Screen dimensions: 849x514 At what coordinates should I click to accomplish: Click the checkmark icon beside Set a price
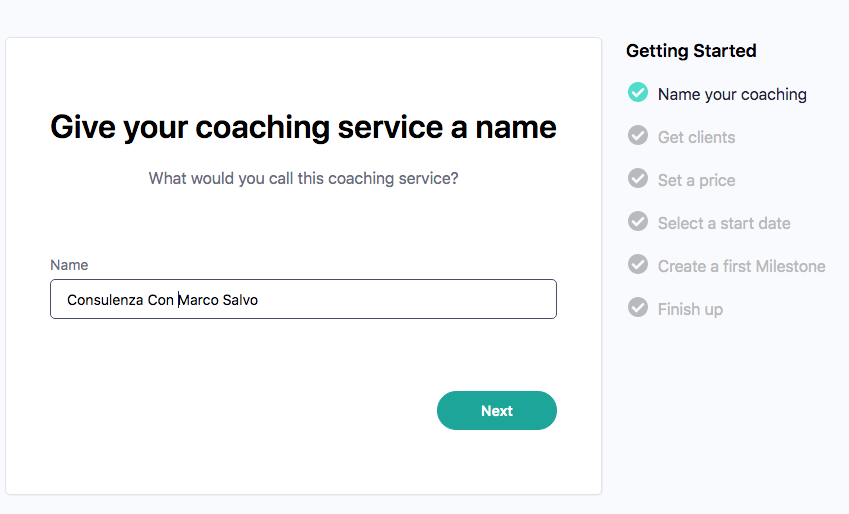[637, 179]
